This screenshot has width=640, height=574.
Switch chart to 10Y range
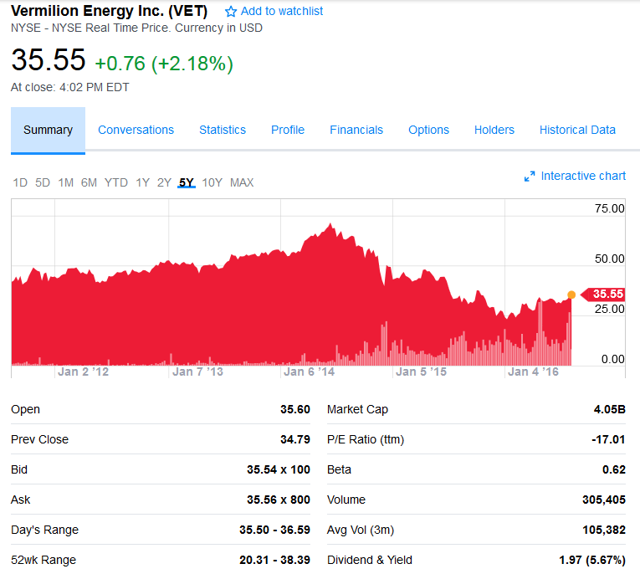point(212,182)
